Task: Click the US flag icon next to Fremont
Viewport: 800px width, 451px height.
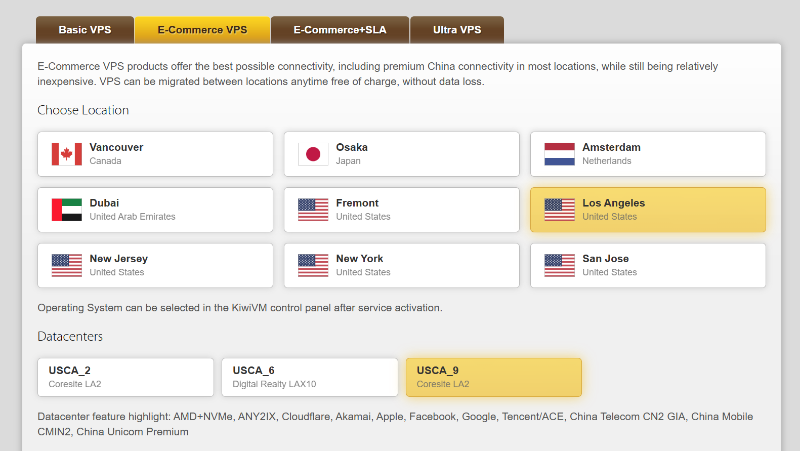Action: point(313,210)
